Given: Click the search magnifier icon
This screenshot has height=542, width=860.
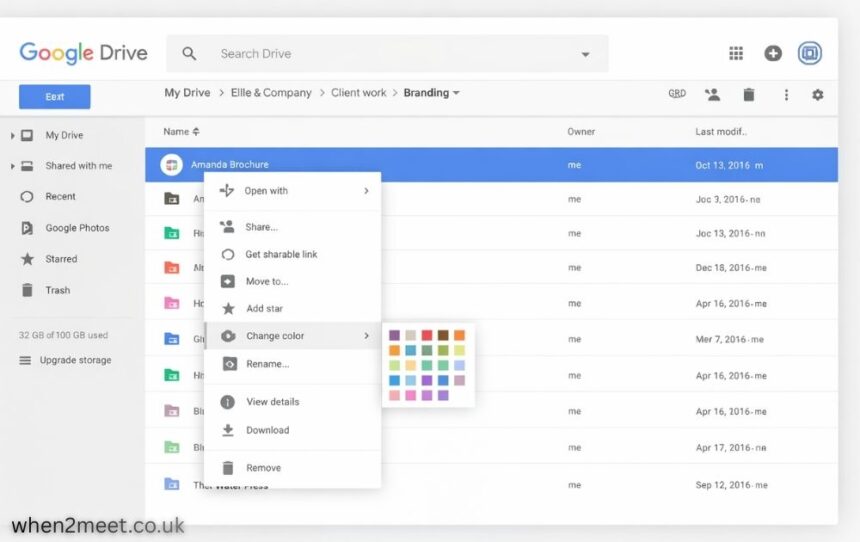Looking at the screenshot, I should click(x=189, y=54).
